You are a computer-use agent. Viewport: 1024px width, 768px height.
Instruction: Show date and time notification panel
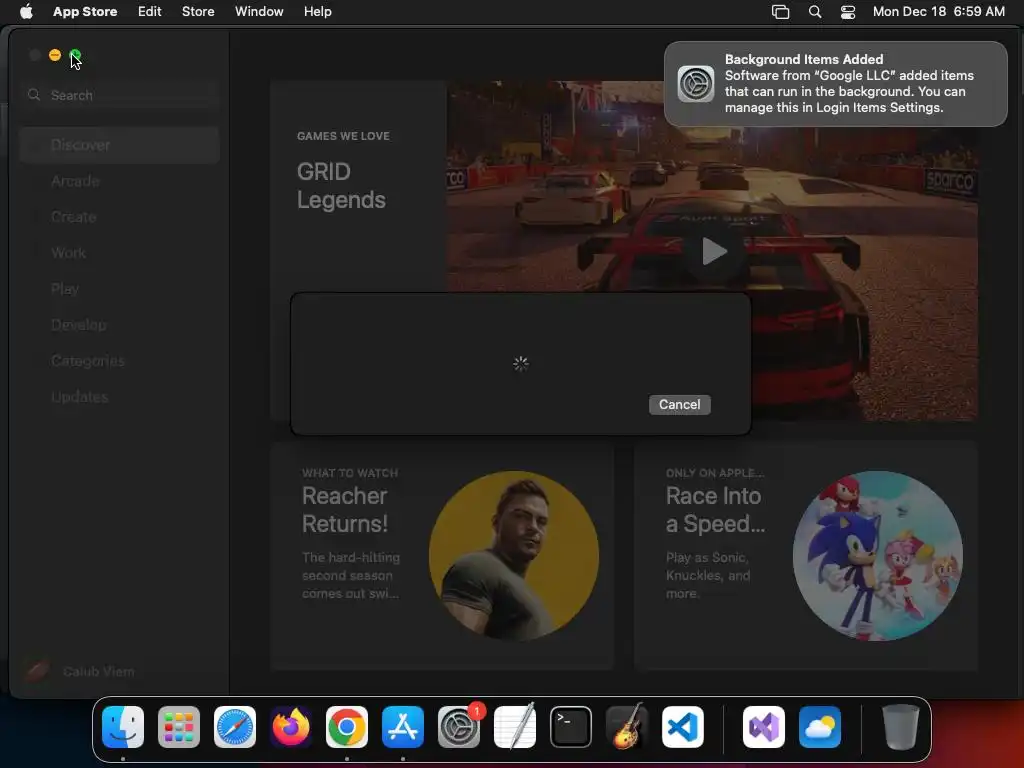pos(938,11)
